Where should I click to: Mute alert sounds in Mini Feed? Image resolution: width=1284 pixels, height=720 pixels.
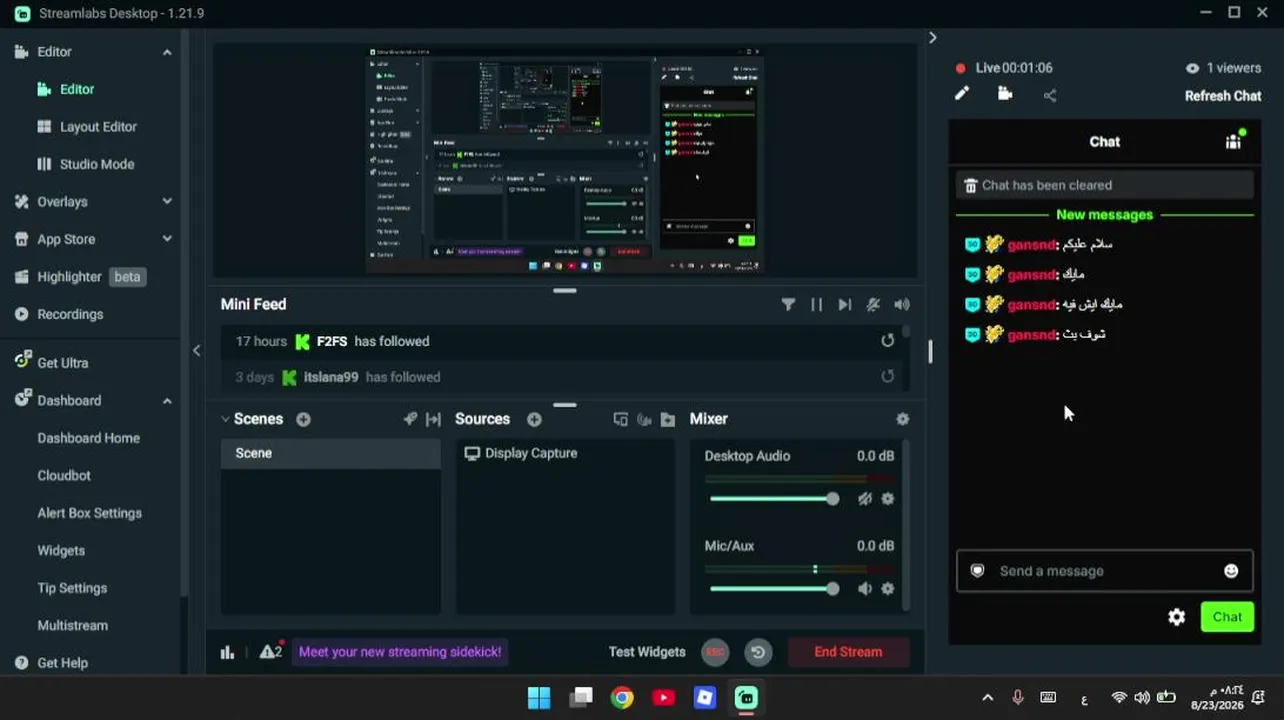click(873, 305)
